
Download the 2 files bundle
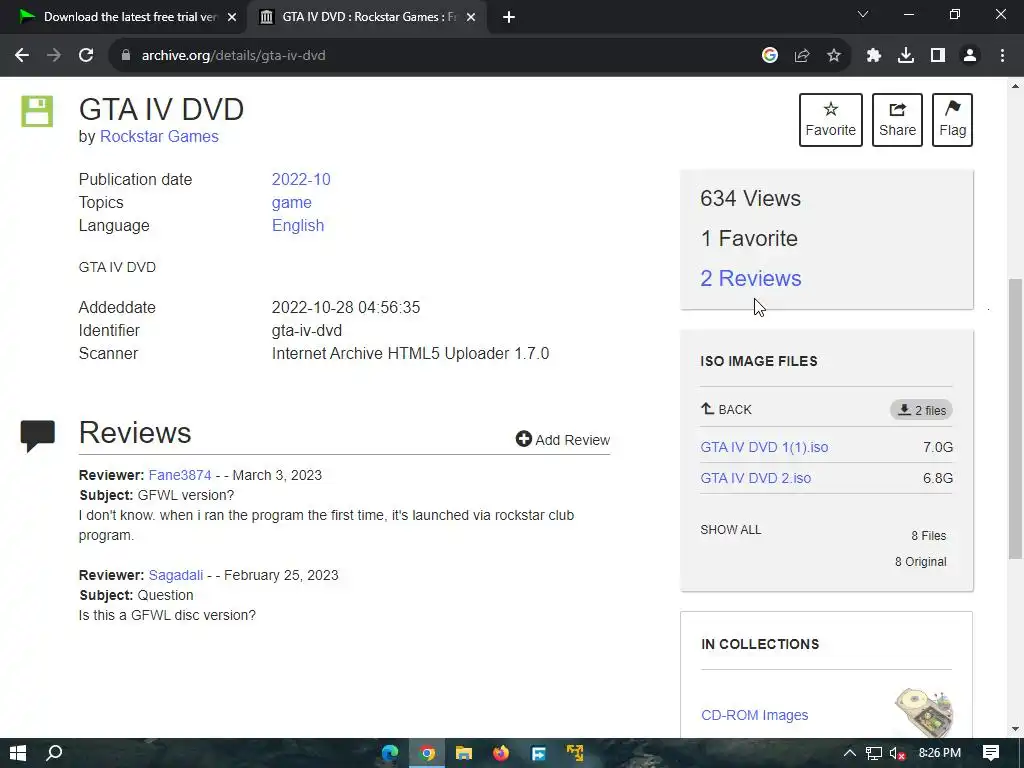(x=921, y=410)
